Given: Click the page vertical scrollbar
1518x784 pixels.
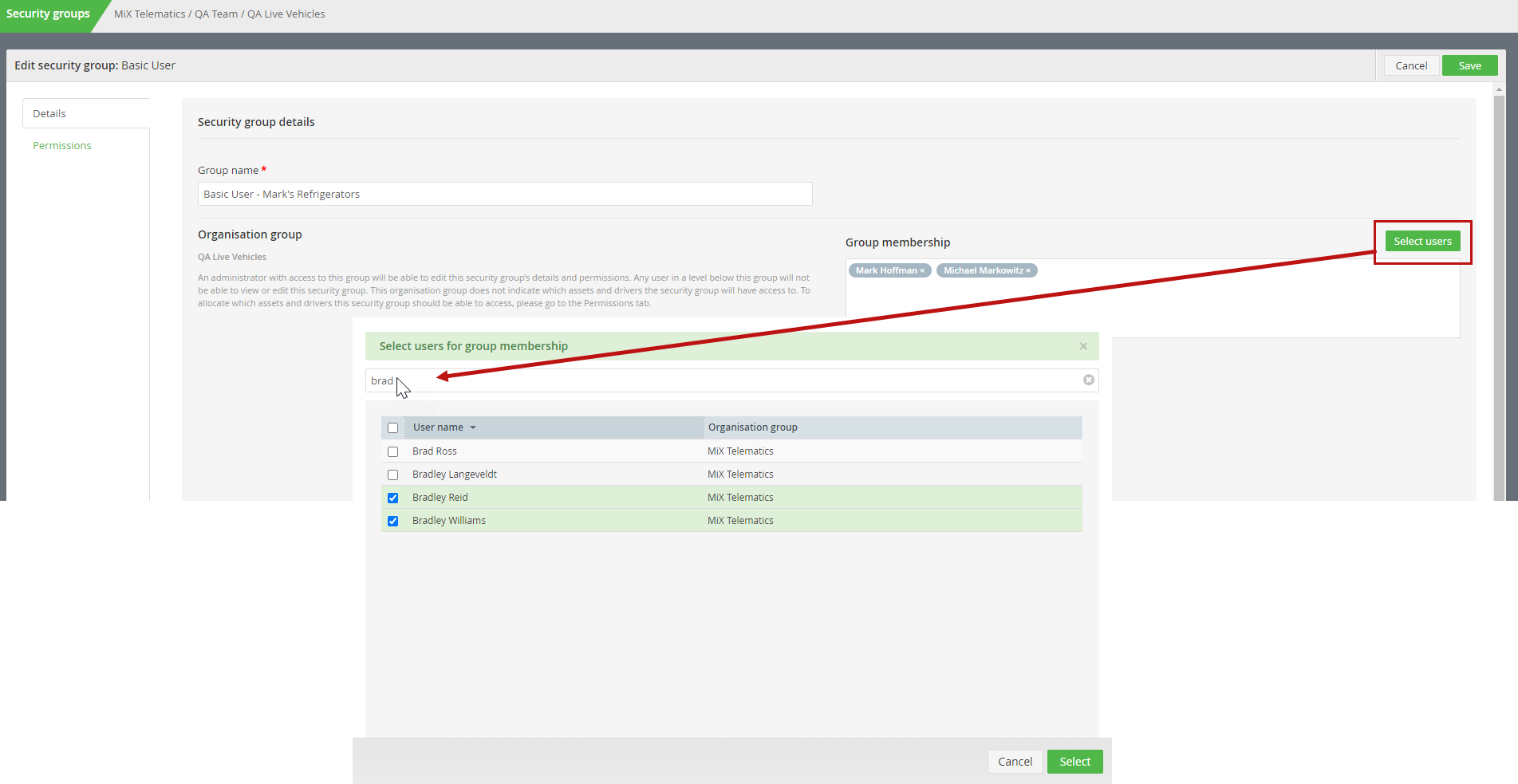Looking at the screenshot, I should click(x=1499, y=295).
